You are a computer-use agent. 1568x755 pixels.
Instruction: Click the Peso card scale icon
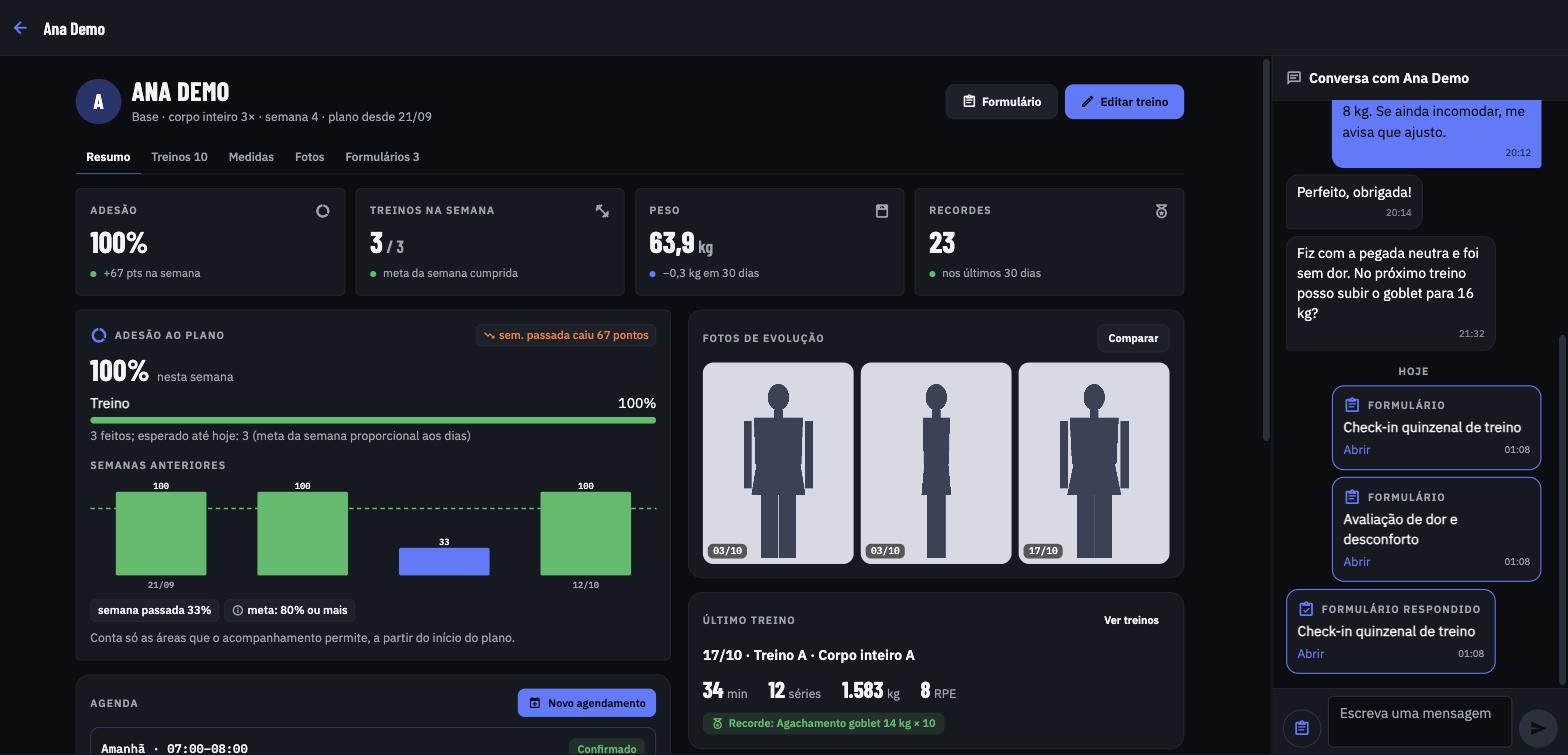tap(882, 211)
